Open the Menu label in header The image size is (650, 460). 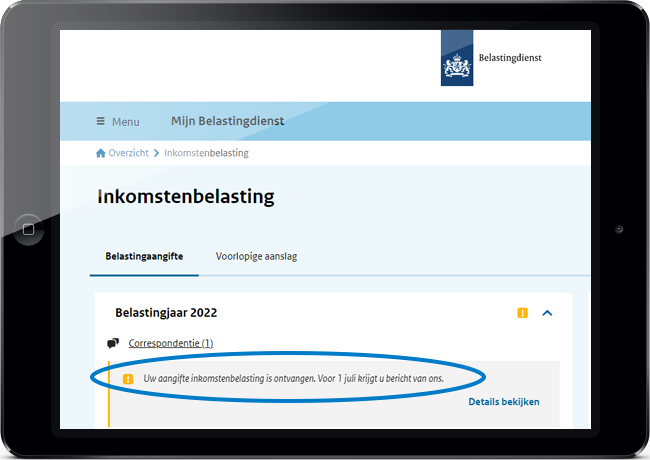coord(126,122)
